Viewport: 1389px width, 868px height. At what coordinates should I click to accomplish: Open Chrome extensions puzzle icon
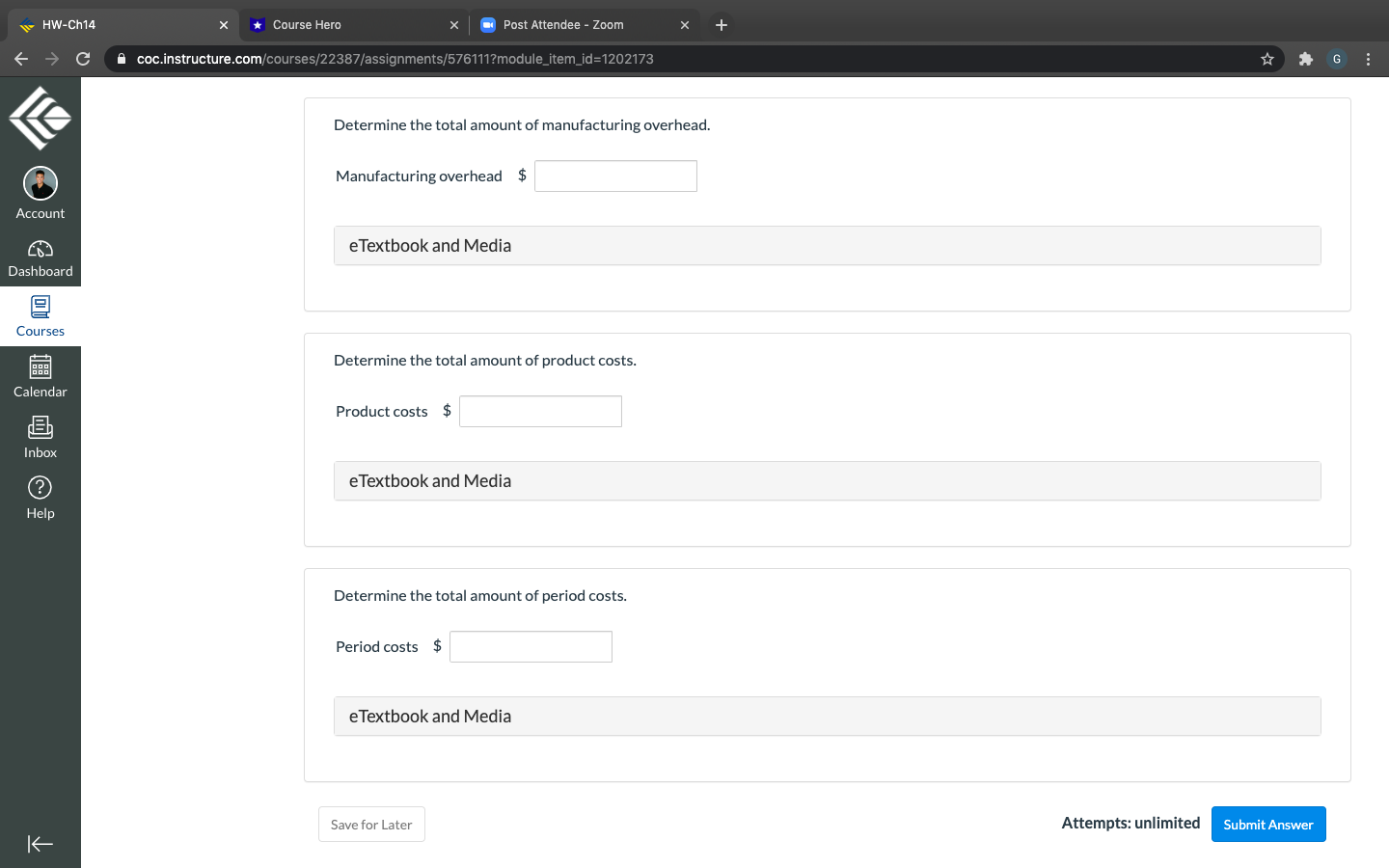[x=1305, y=59]
